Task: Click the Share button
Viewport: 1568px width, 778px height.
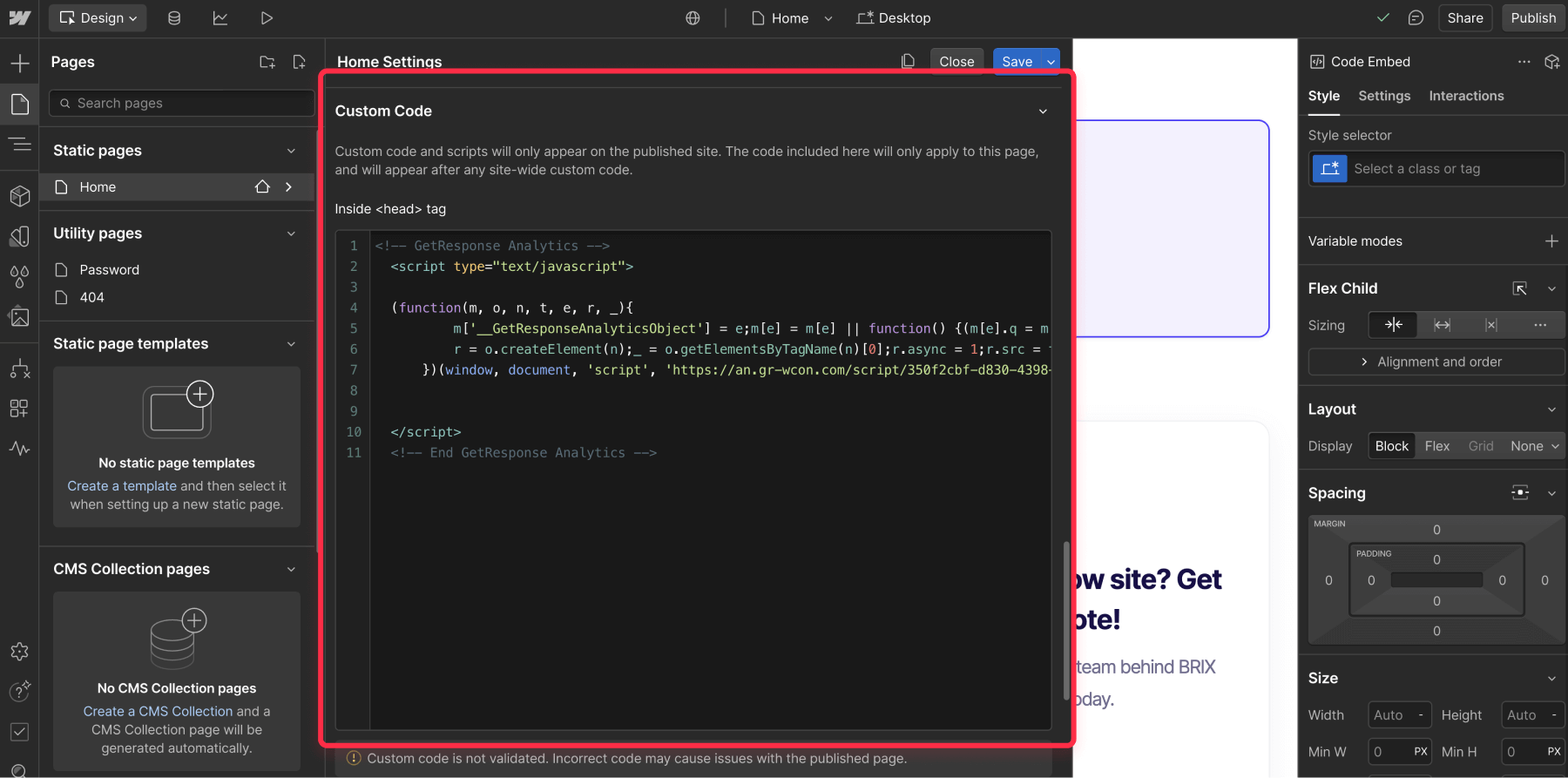Action: [1464, 17]
